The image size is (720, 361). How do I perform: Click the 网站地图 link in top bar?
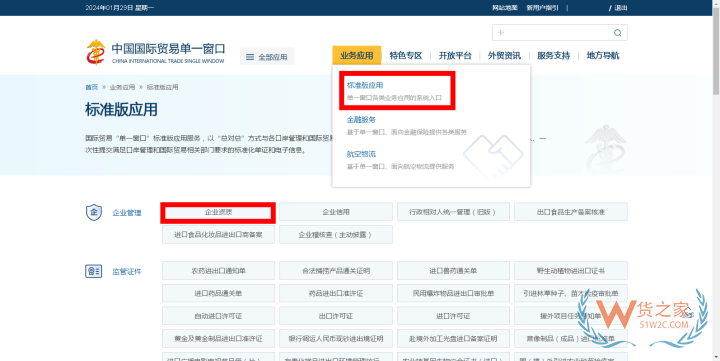click(x=505, y=8)
